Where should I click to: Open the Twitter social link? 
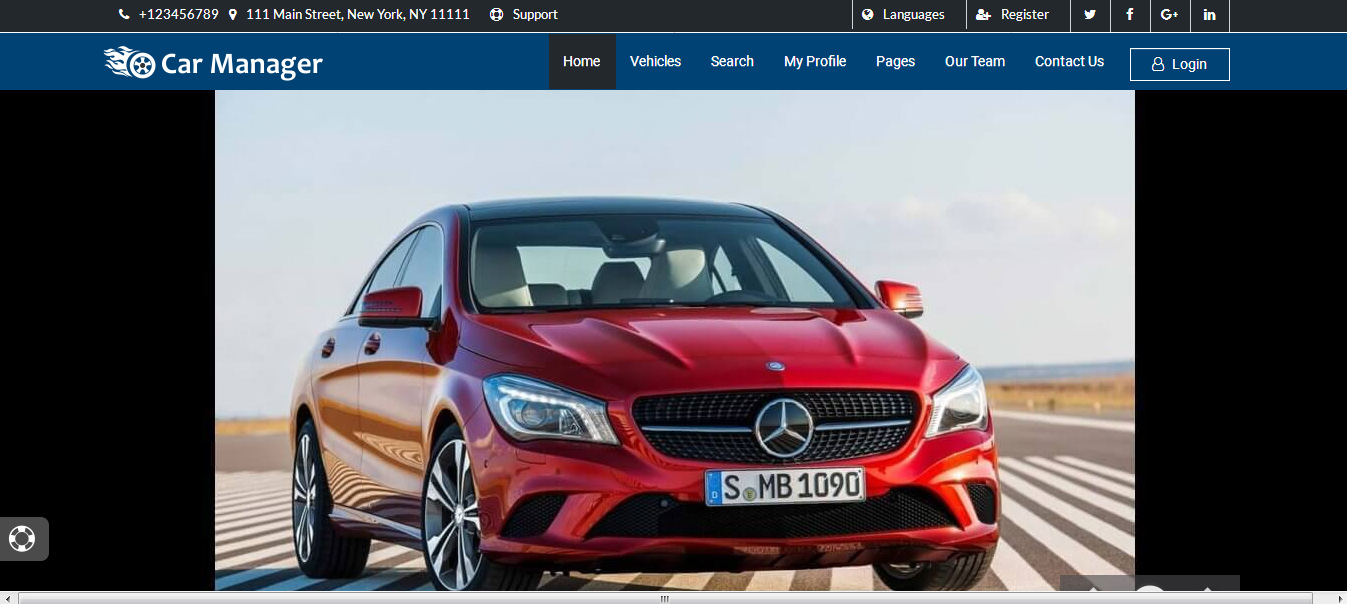pos(1090,15)
